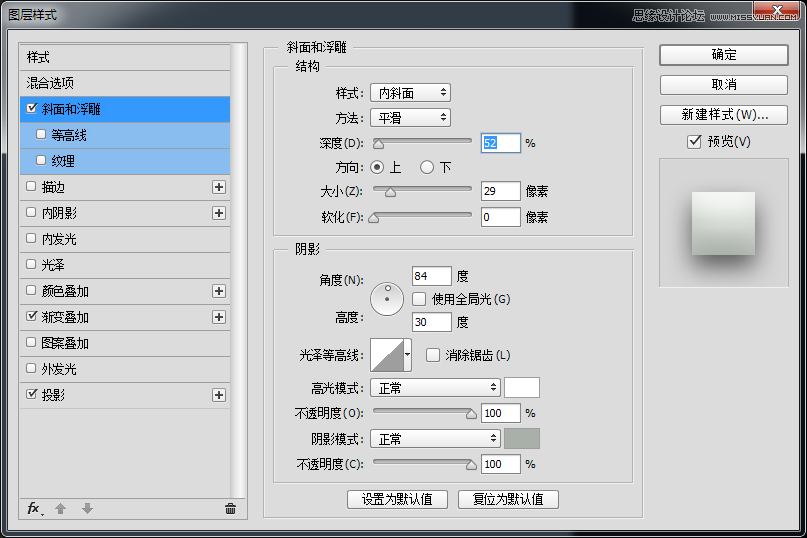The image size is (807, 538).
Task: Expand the 高光模式 blend mode dropdown
Action: (x=435, y=387)
